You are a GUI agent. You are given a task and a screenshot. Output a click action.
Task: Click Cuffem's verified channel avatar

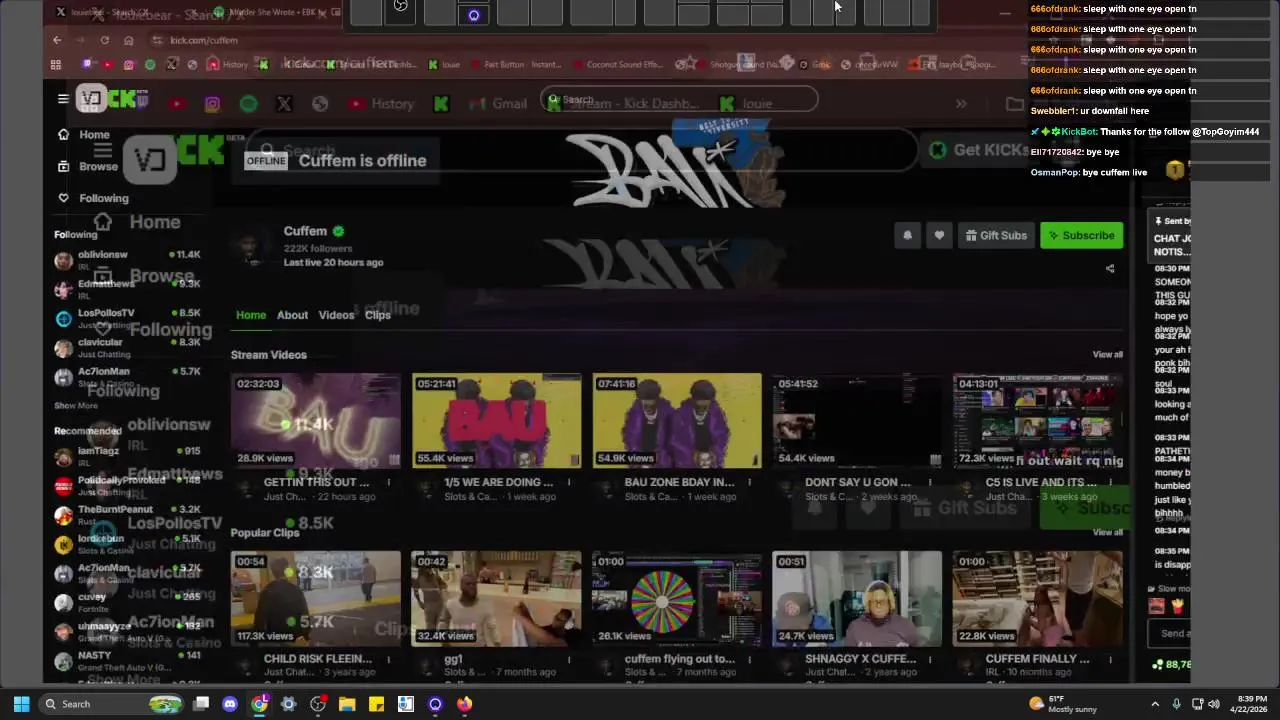point(251,246)
